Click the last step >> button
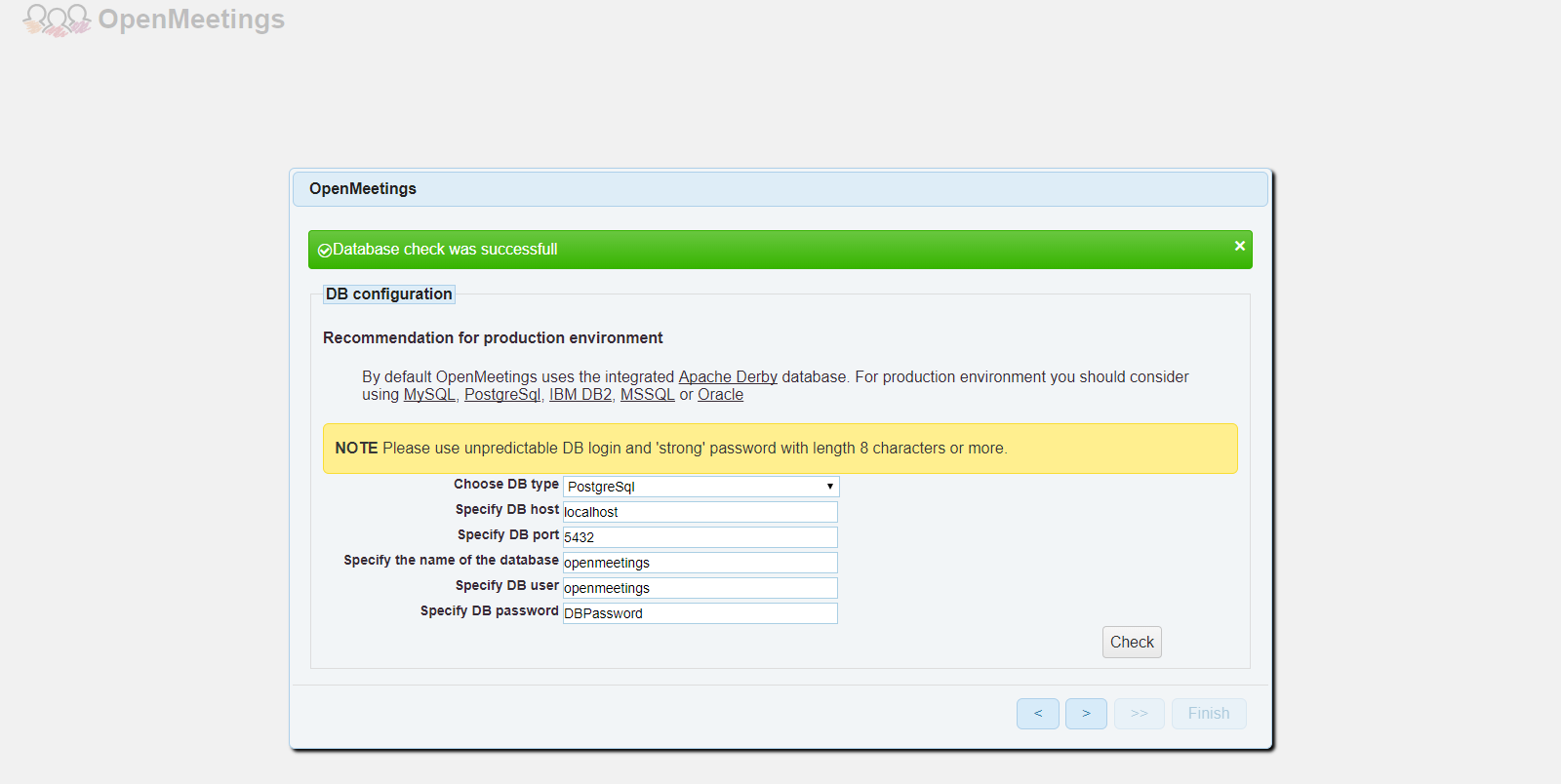The height and width of the screenshot is (784, 1561). tap(1140, 714)
